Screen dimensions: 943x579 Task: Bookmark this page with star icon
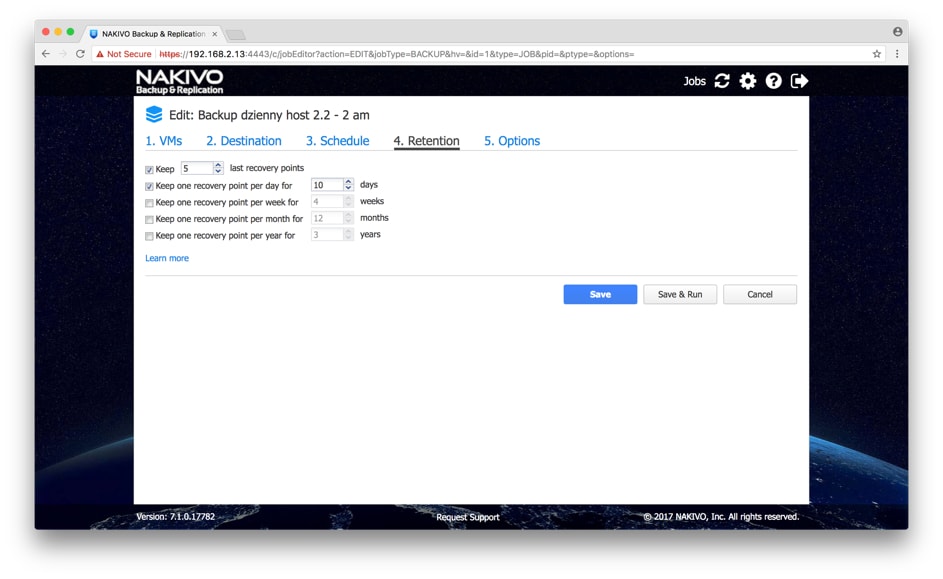pyautogui.click(x=877, y=54)
